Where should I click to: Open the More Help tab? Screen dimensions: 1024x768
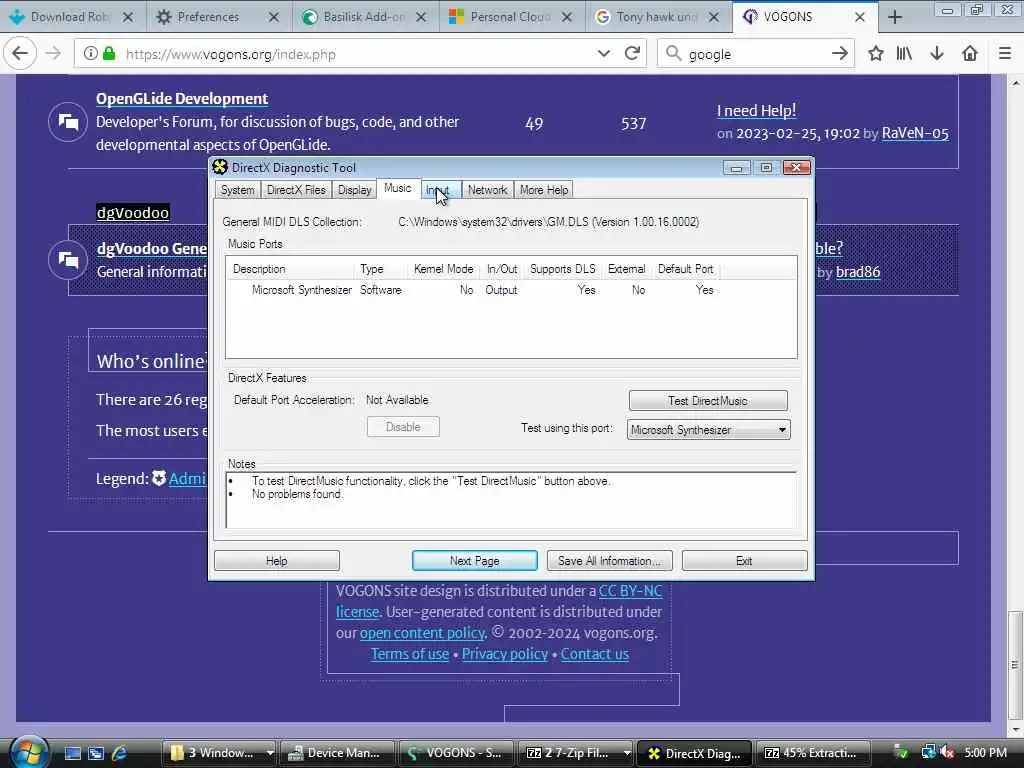[544, 190]
